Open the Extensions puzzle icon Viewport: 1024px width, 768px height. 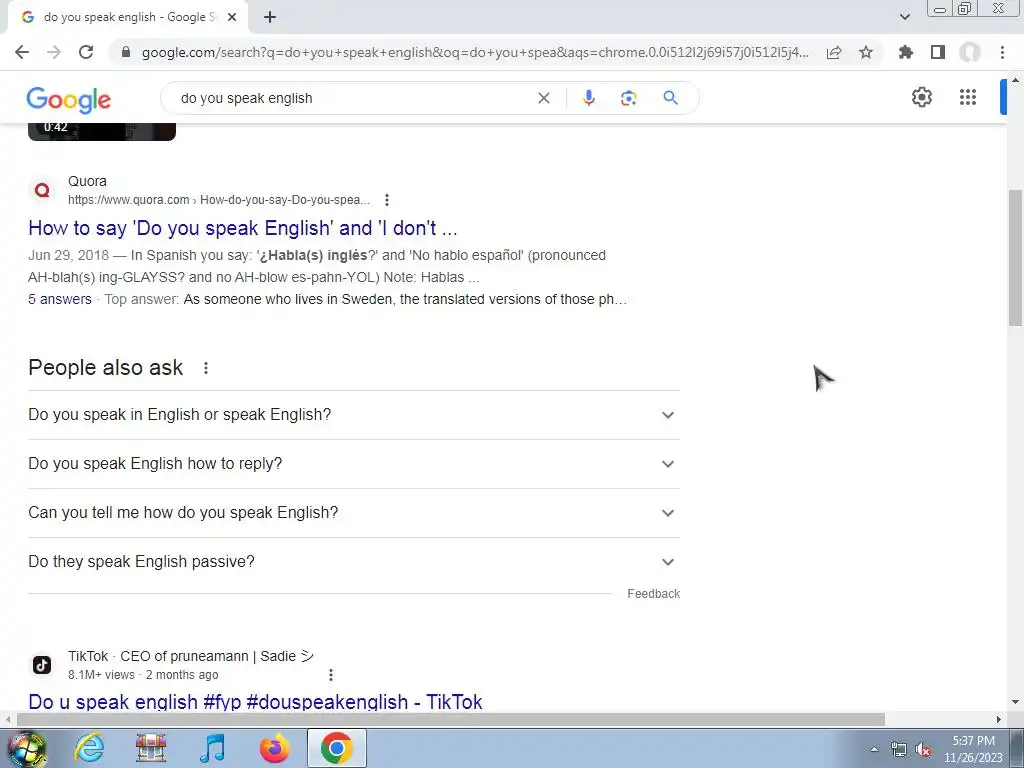pyautogui.click(x=906, y=52)
